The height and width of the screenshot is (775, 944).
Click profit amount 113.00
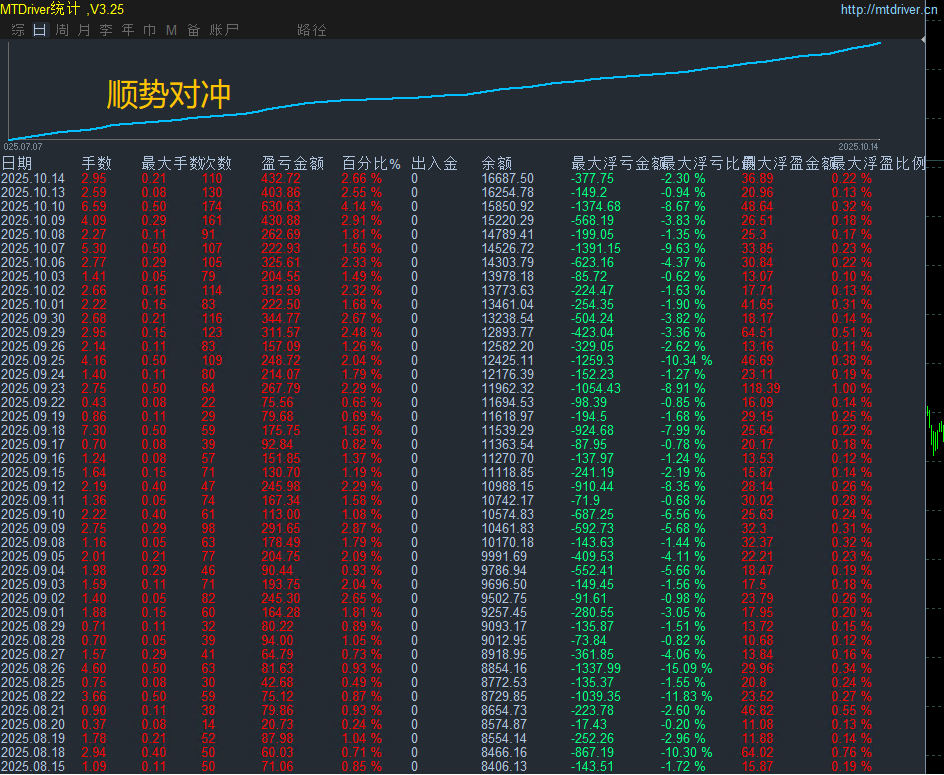click(281, 515)
